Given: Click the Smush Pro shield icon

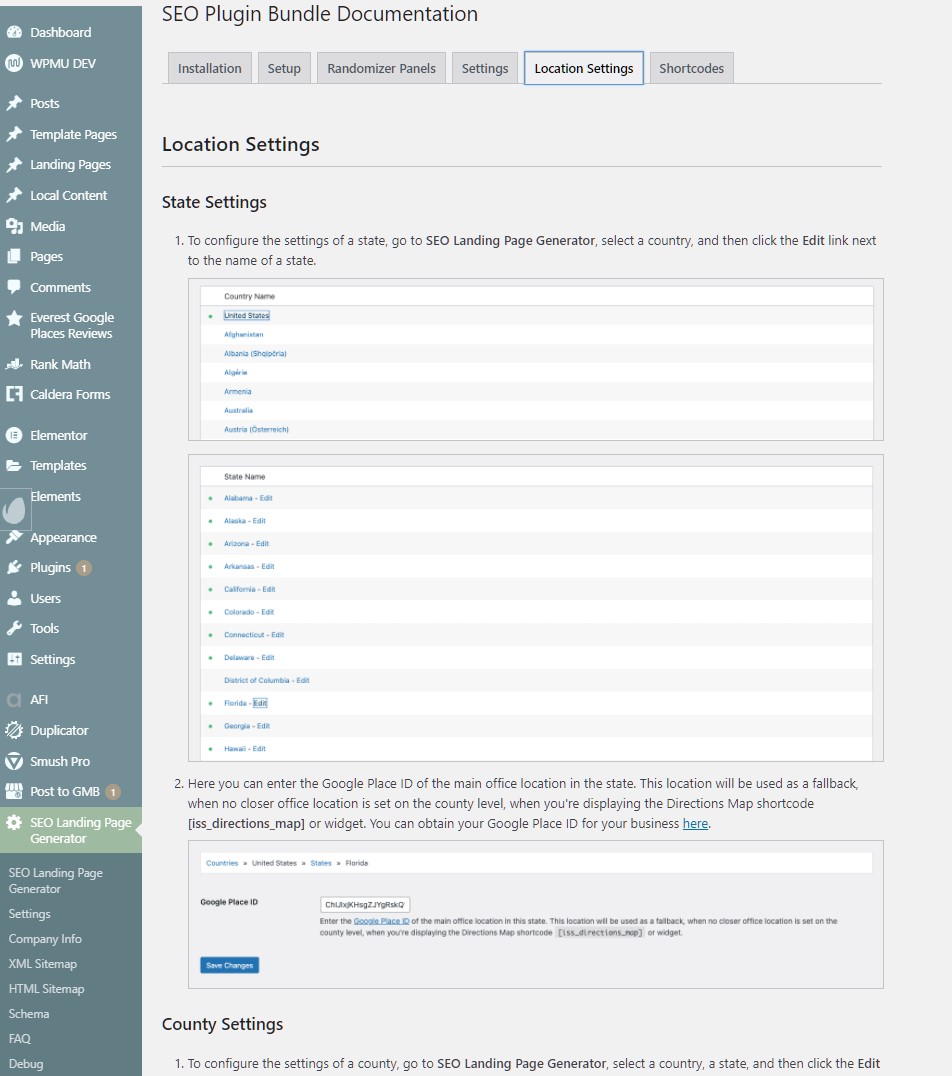Looking at the screenshot, I should [x=14, y=761].
